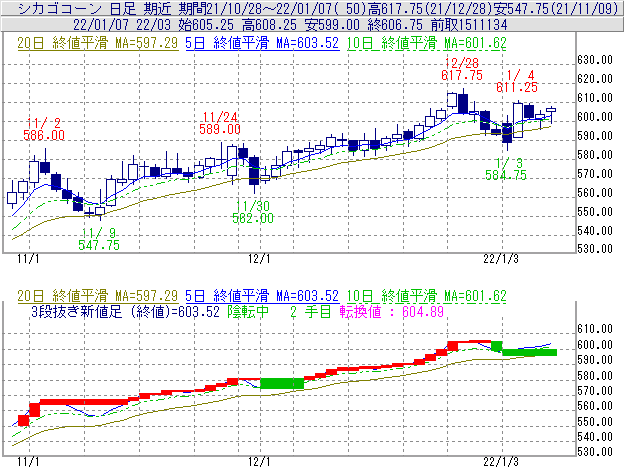Select lower chart '10日 終値平滑 MA=601.62' legend
Image resolution: width=624 pixels, height=475 pixels.
[427, 296]
